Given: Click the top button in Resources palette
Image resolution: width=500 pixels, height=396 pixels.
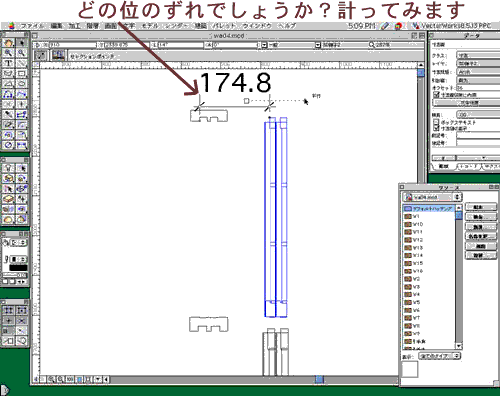Looking at the screenshot, I should (x=480, y=207).
